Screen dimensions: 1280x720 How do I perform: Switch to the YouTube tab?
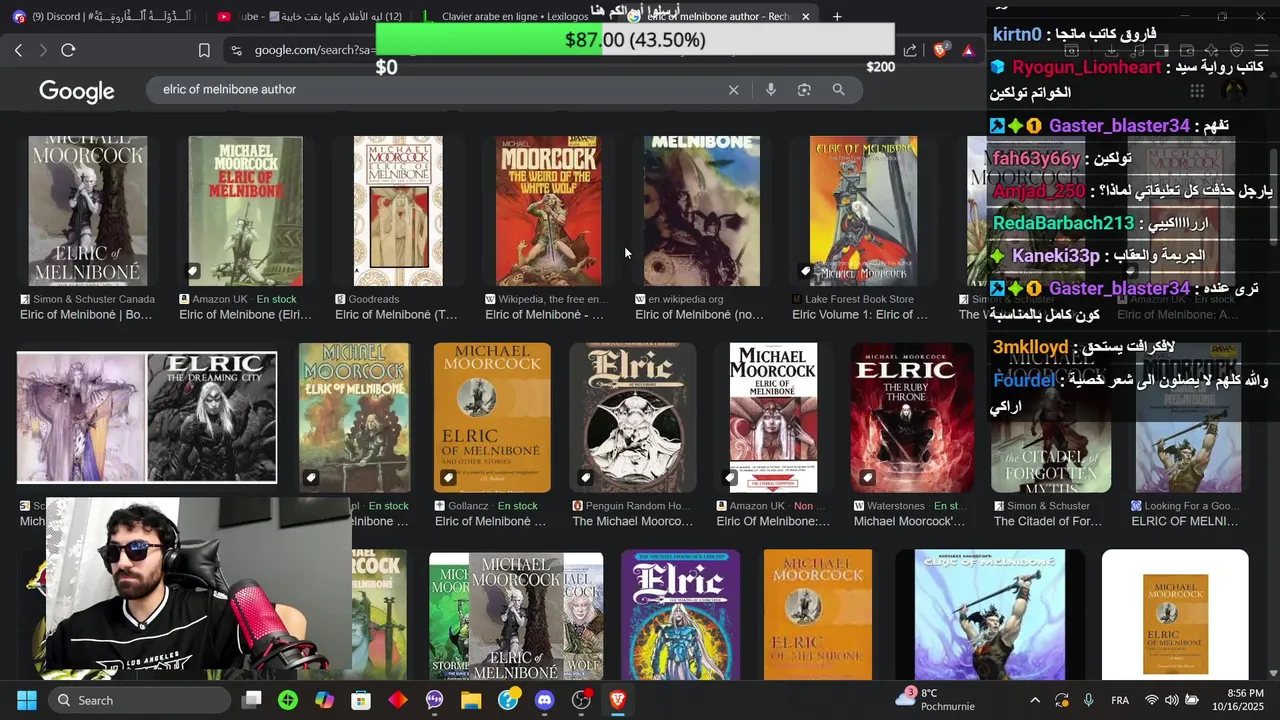(x=310, y=16)
